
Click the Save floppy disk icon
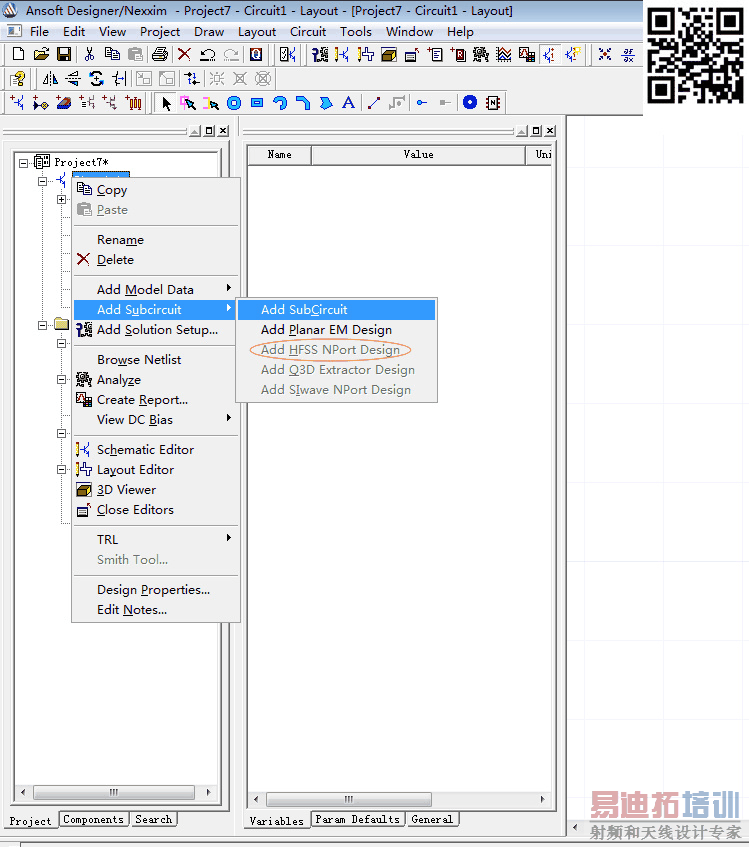(64, 54)
